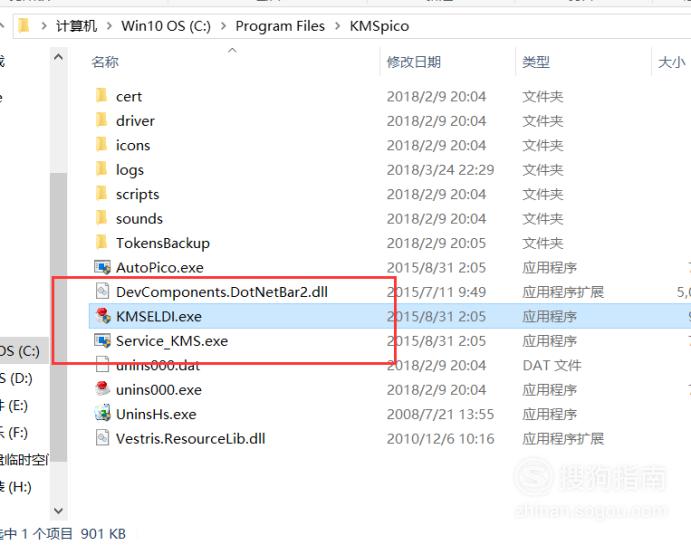Viewport: 691px width, 545px height.
Task: Click the Vestris date 2010/12/6 10:16
Action: (x=440, y=438)
